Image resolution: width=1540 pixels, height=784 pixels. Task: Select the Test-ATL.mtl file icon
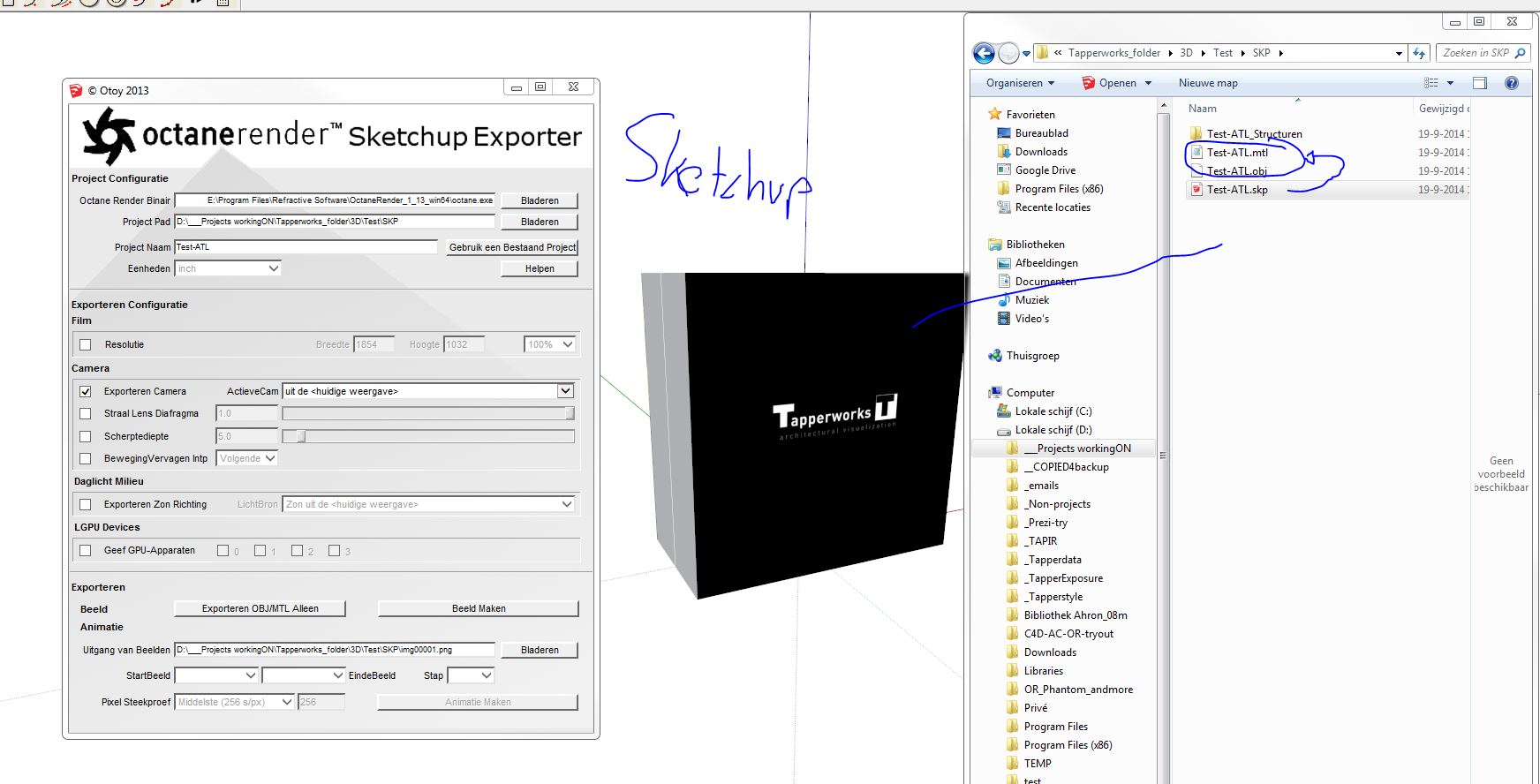click(x=1197, y=153)
